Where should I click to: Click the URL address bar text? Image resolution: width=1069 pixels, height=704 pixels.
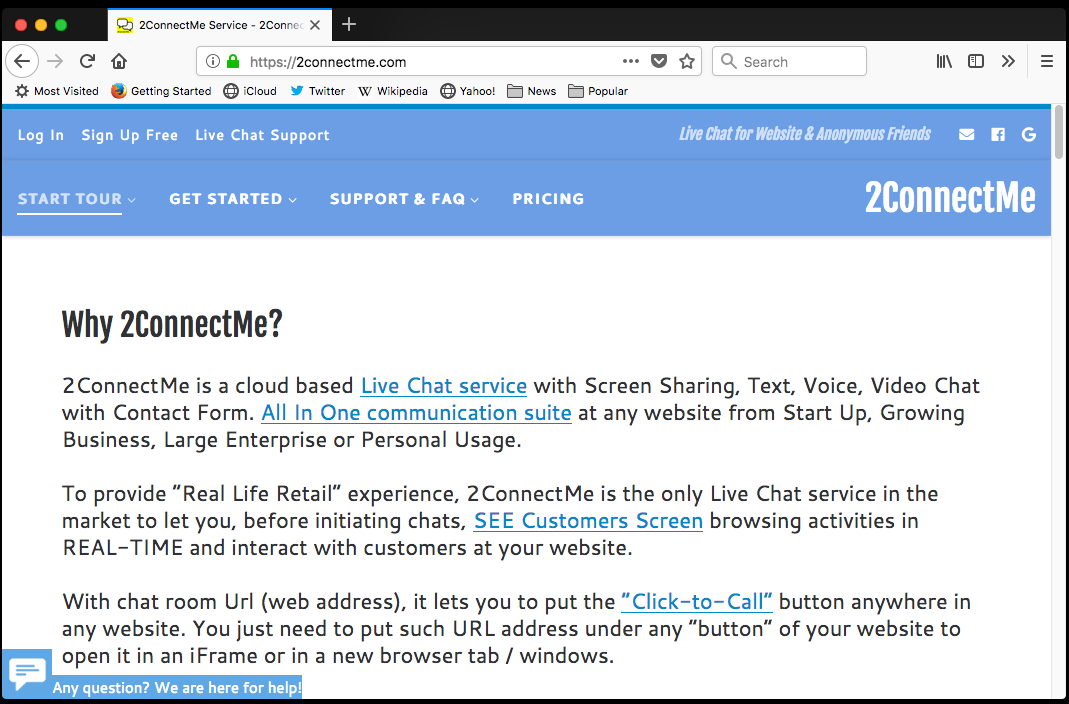point(328,62)
